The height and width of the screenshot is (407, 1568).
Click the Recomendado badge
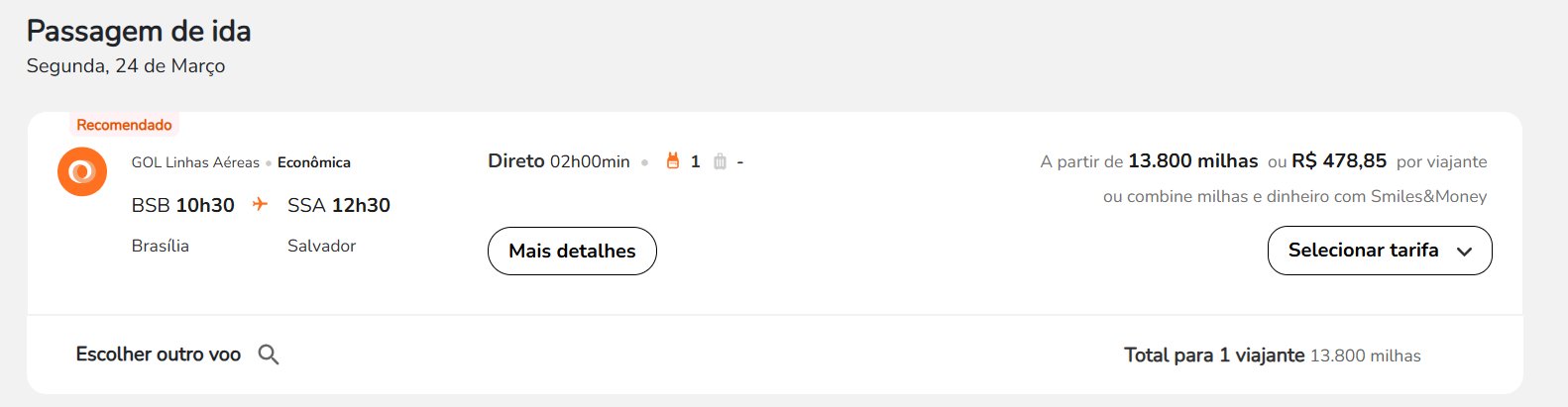coord(124,125)
